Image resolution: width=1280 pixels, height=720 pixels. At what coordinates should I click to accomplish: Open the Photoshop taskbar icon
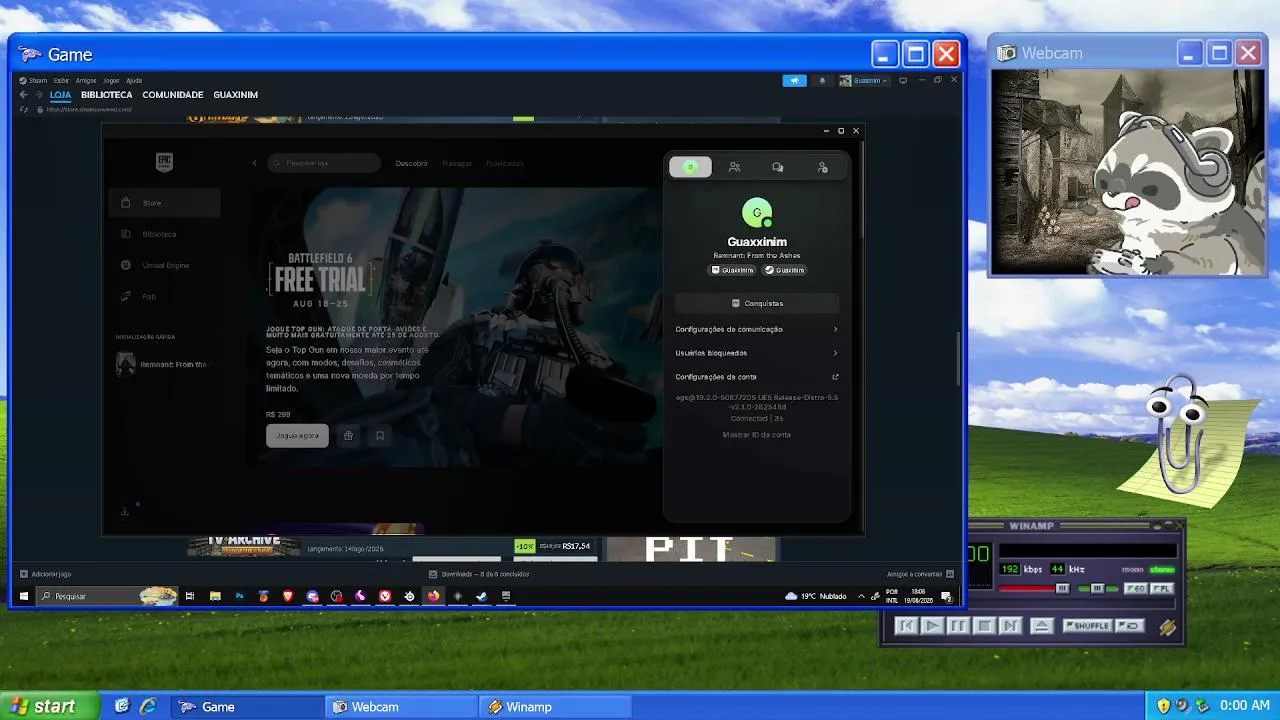click(x=239, y=596)
